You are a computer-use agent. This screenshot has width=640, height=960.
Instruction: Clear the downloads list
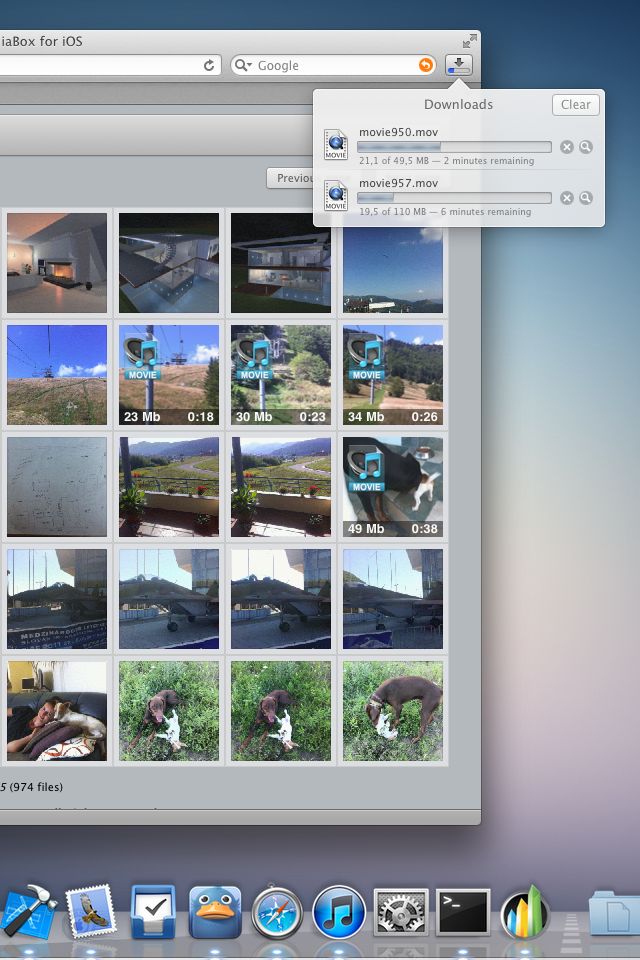(x=576, y=105)
